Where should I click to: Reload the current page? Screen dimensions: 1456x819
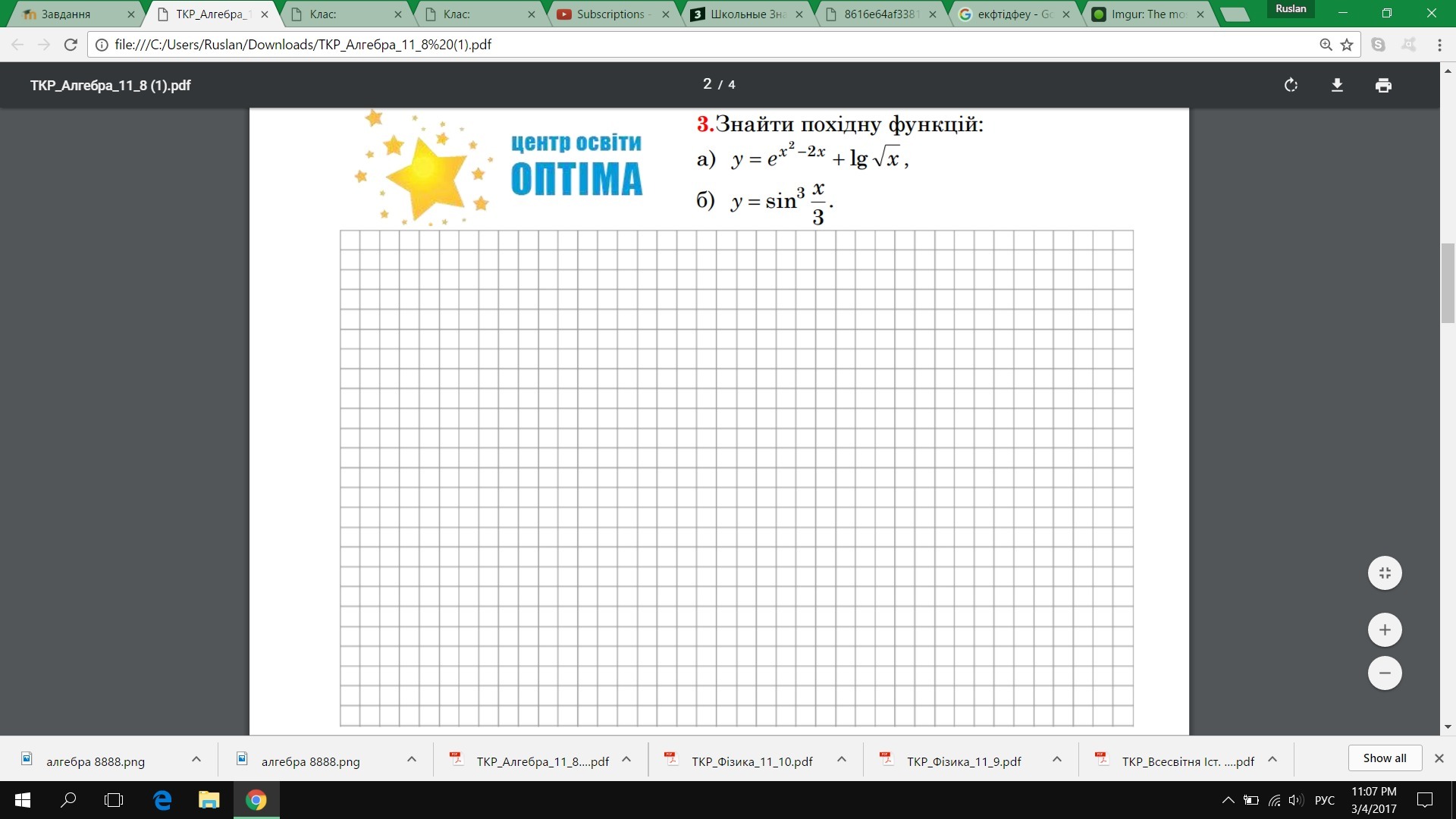[71, 45]
